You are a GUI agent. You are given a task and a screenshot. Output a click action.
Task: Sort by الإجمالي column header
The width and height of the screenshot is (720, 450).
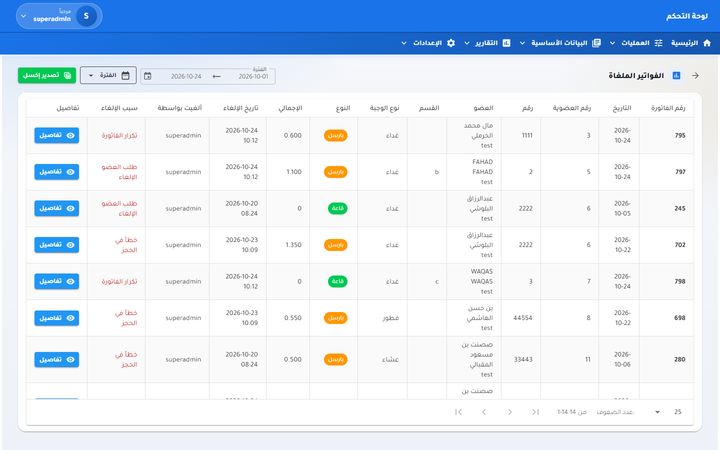pos(290,108)
